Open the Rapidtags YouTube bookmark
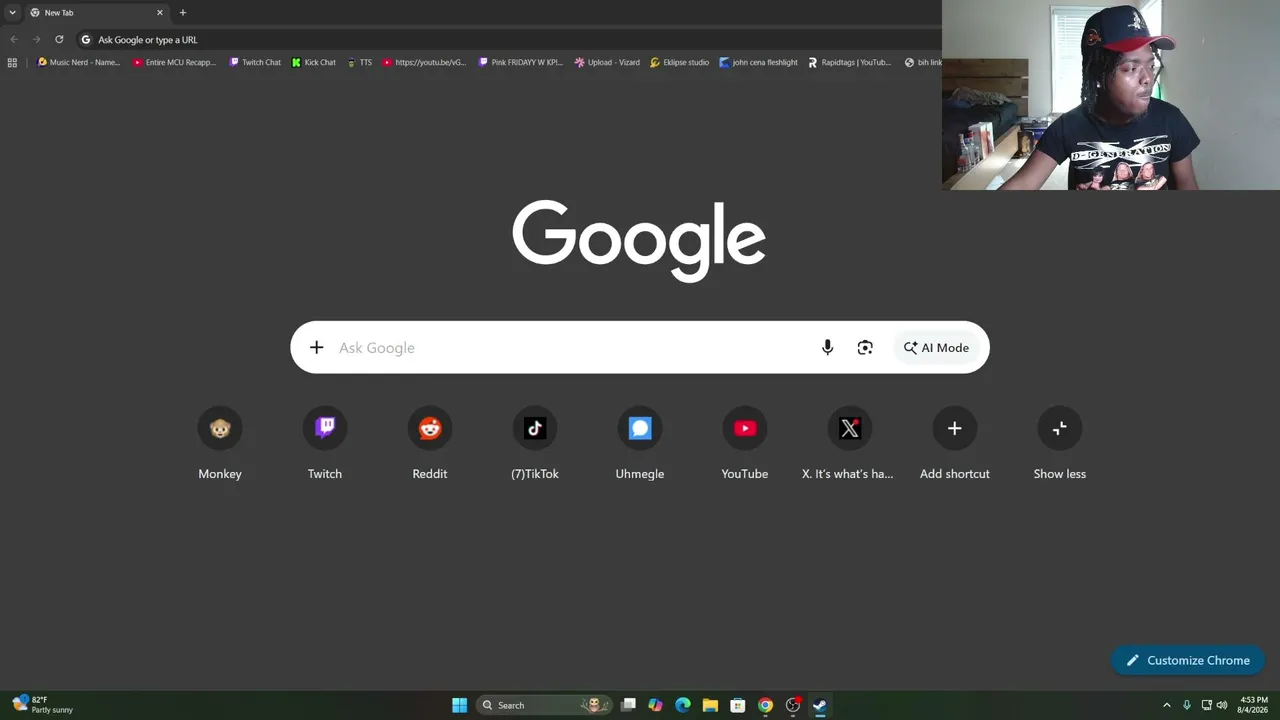1280x720 pixels. [850, 62]
